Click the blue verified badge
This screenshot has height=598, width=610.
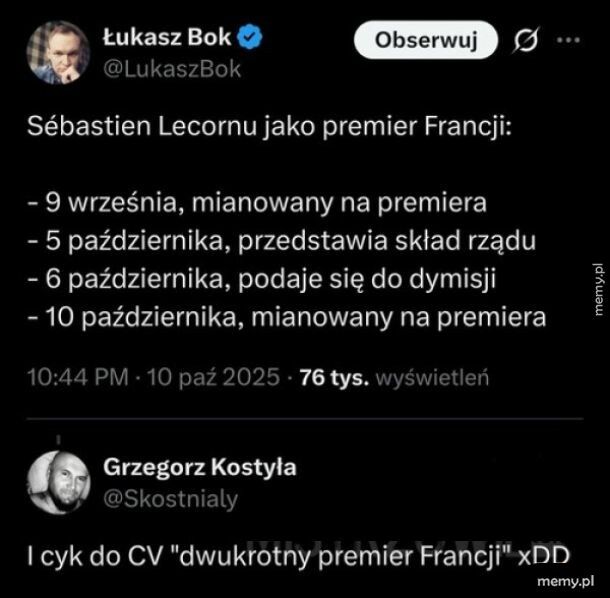click(250, 37)
